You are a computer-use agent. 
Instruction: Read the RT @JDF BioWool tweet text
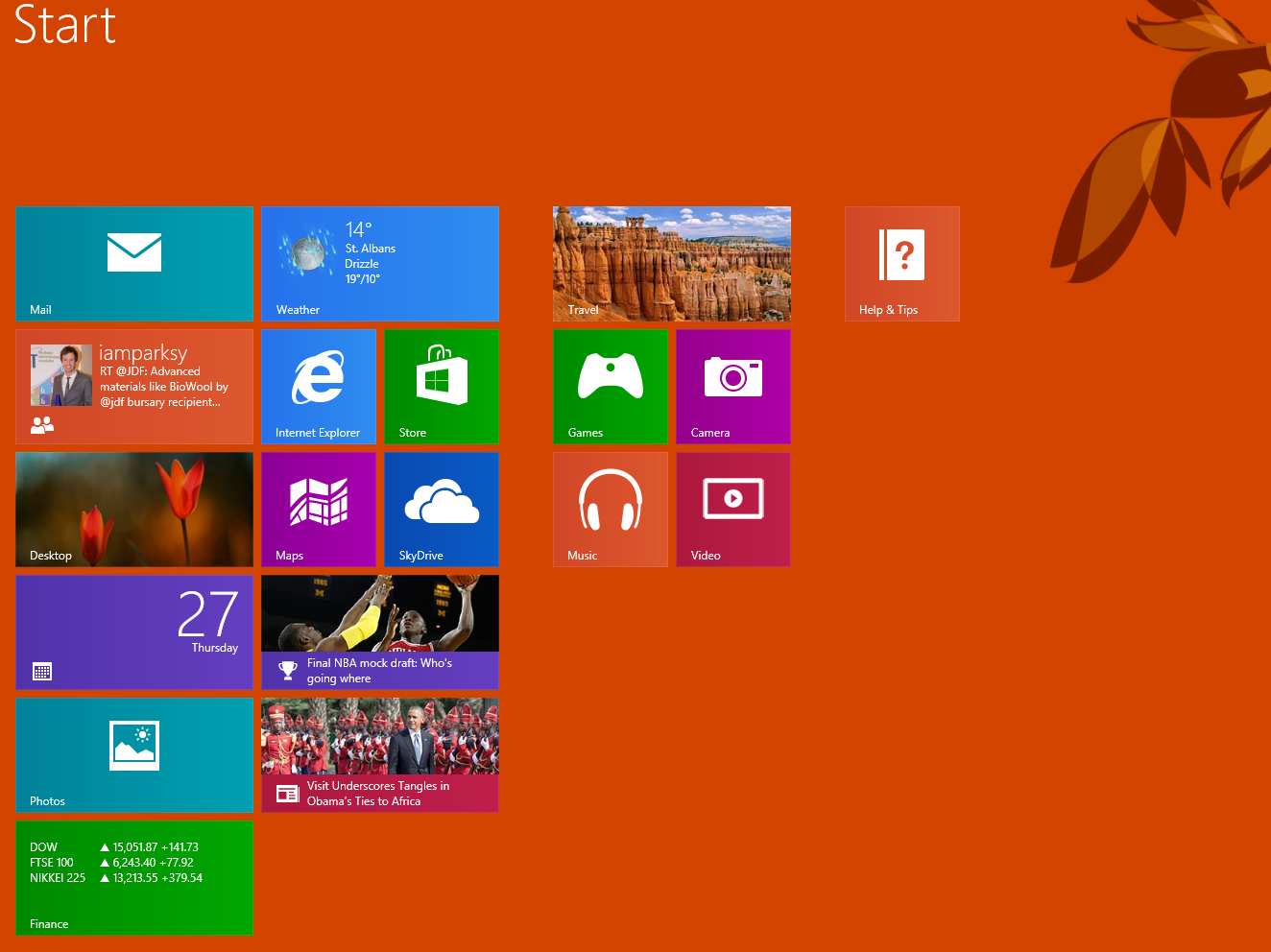[164, 387]
